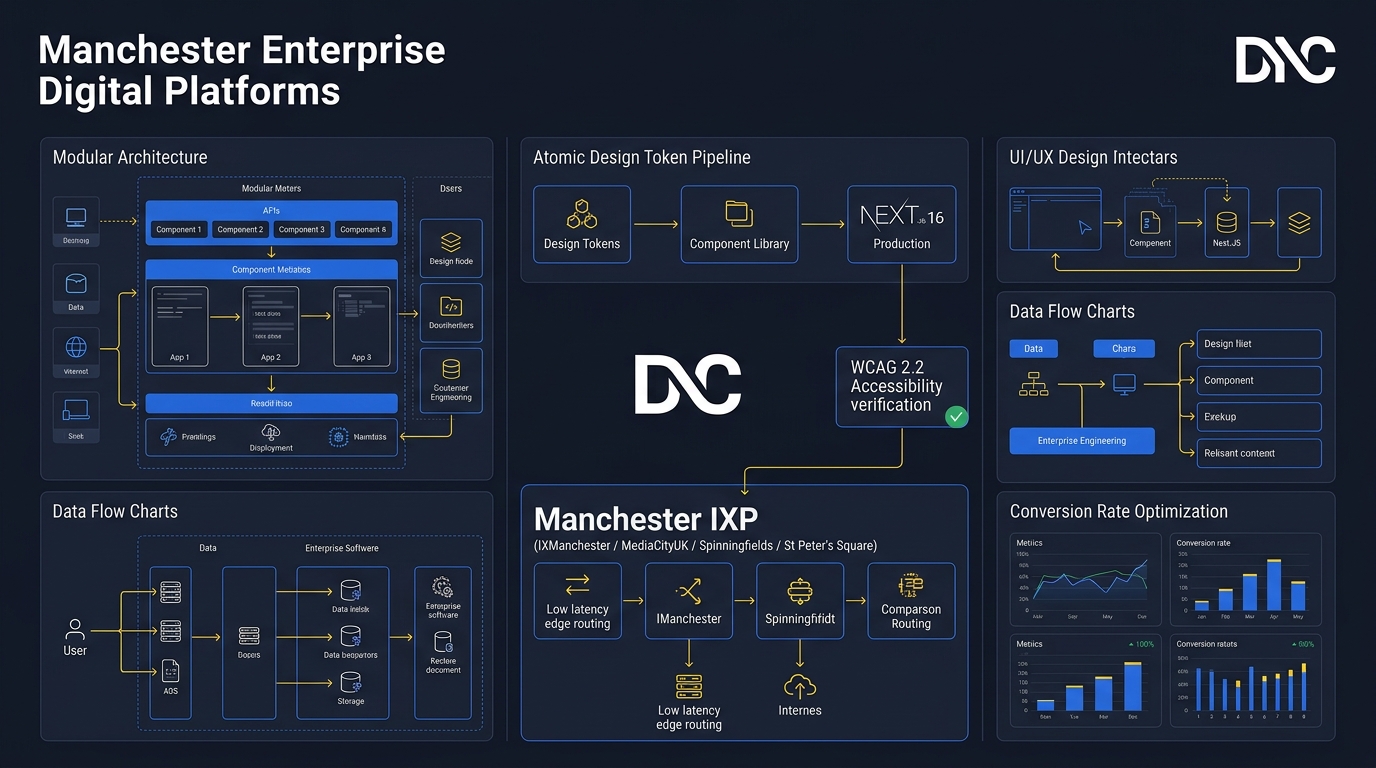Open the Storage database icon
Image resolution: width=1376 pixels, height=768 pixels.
[x=351, y=682]
